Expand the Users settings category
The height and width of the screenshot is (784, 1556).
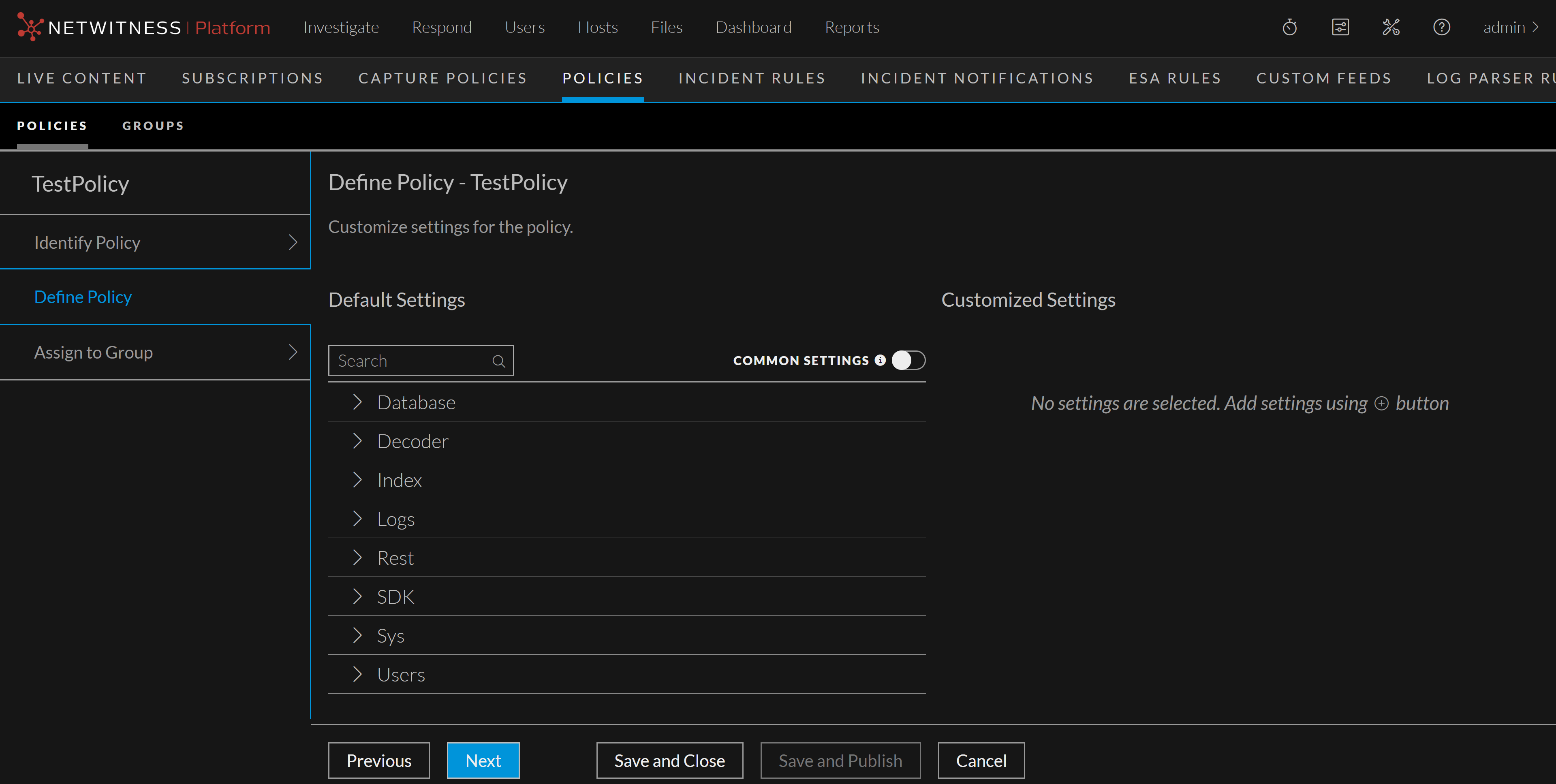[357, 674]
